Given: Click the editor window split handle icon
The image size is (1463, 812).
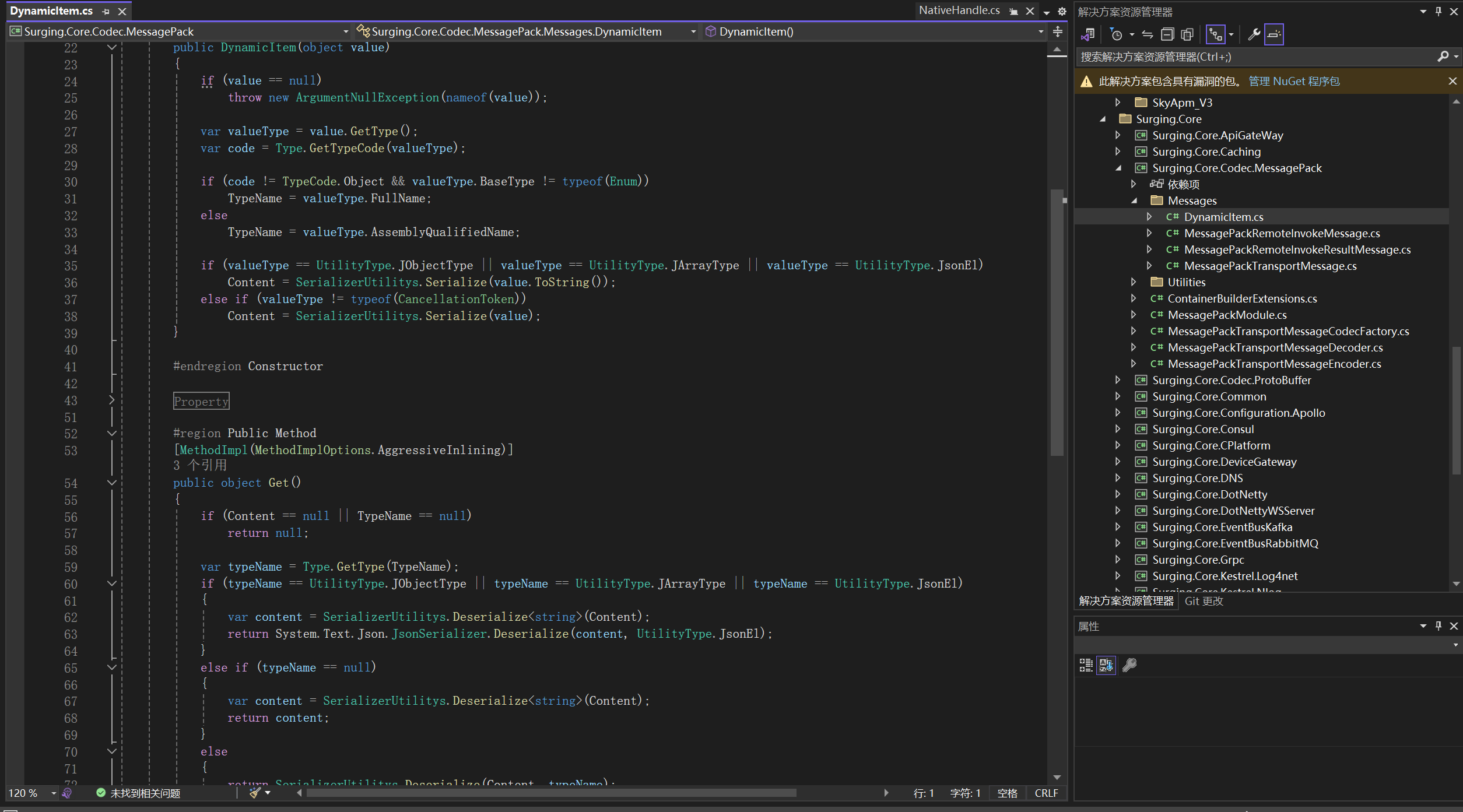Looking at the screenshot, I should click(x=1058, y=32).
